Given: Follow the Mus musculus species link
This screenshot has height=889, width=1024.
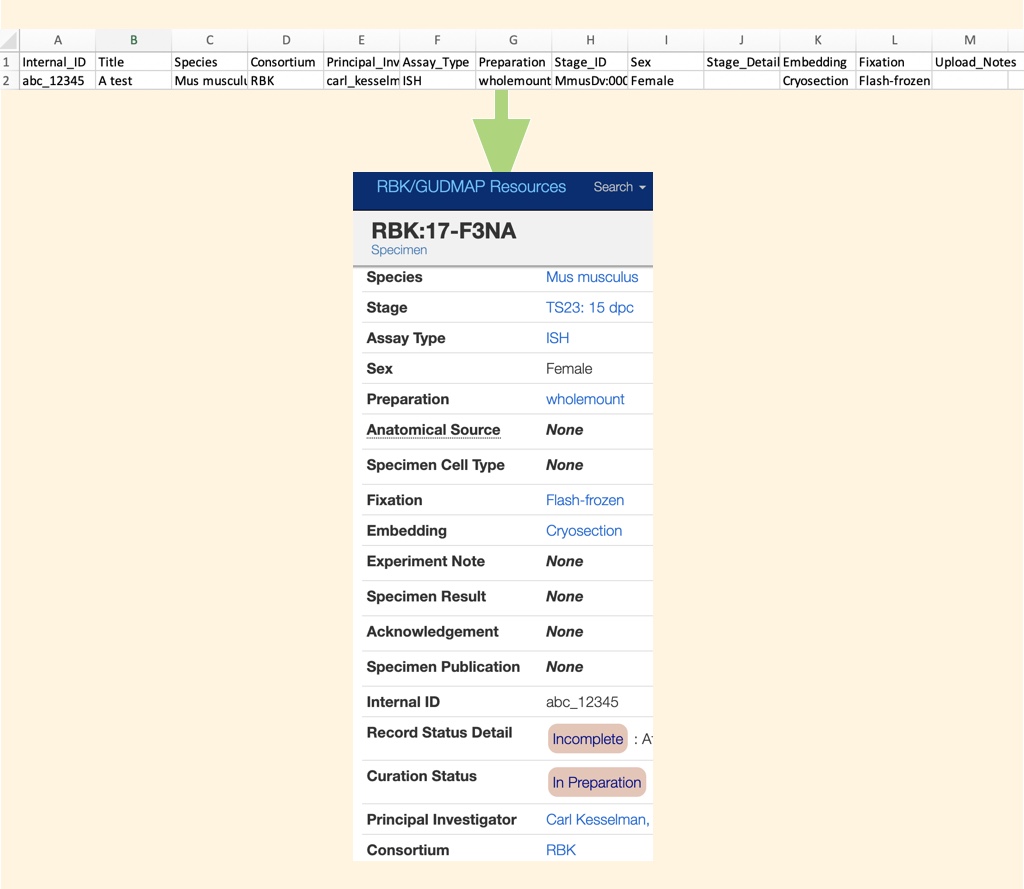Looking at the screenshot, I should pos(594,277).
